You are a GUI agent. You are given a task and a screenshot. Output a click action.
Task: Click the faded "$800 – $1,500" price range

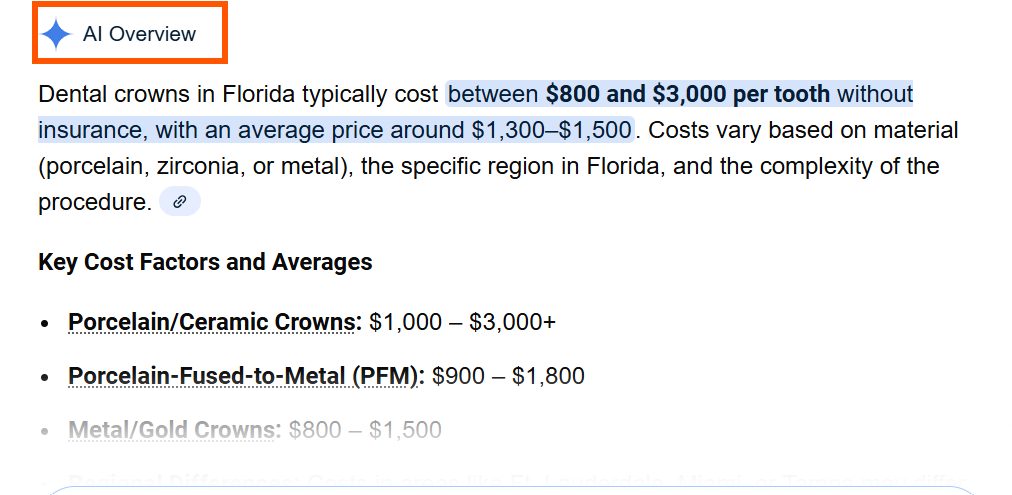point(365,430)
